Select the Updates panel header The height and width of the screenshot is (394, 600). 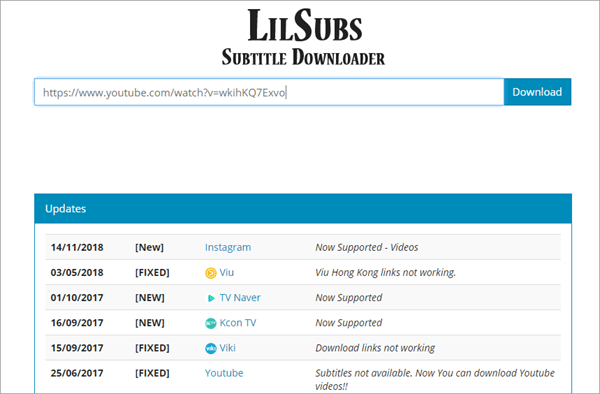tap(303, 208)
